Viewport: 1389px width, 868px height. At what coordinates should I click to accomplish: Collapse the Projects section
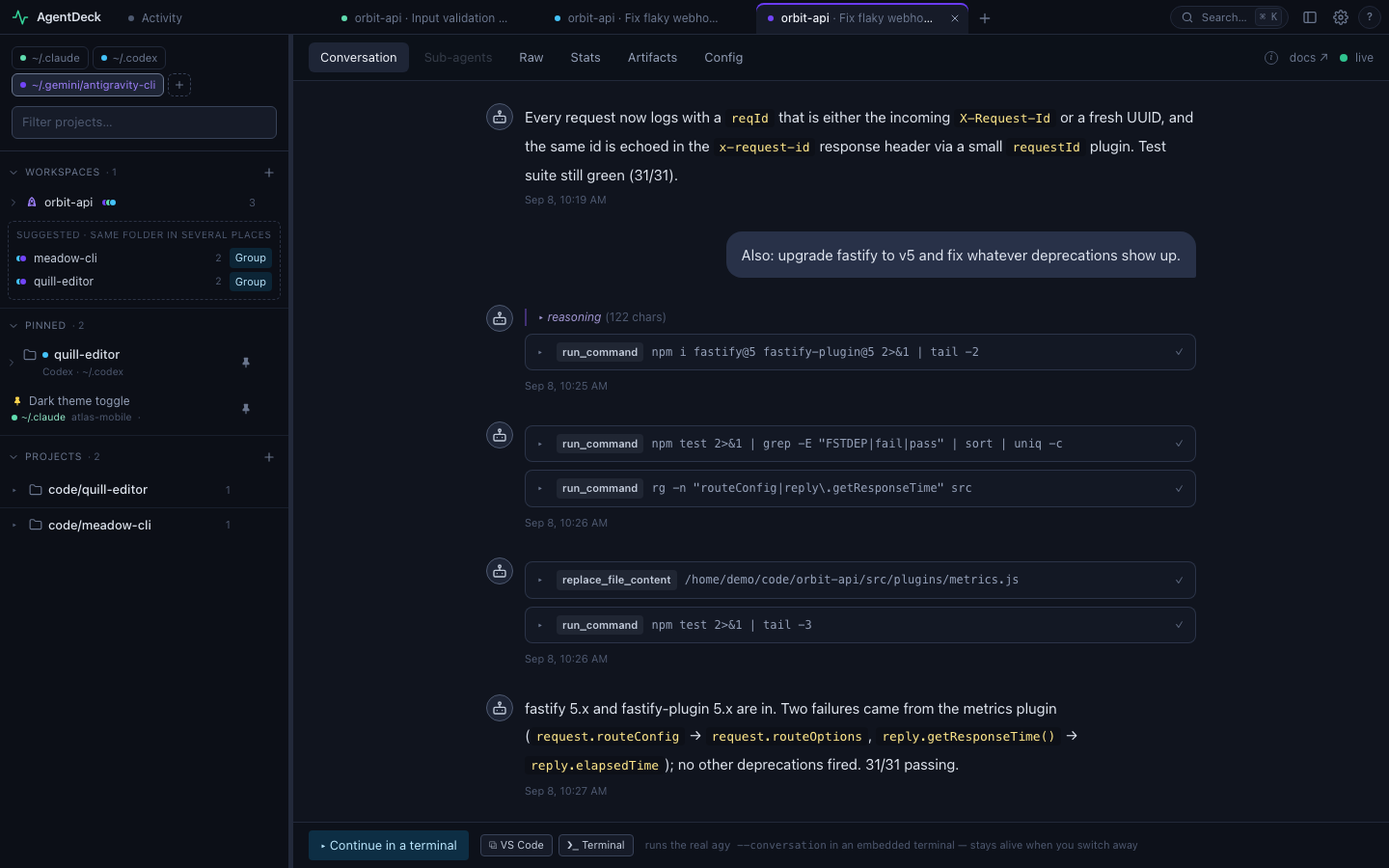point(14,457)
